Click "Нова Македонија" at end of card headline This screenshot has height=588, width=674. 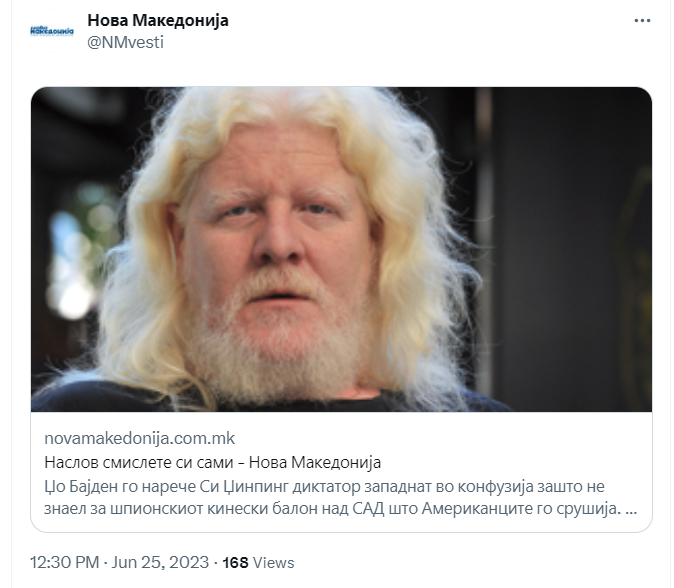(x=315, y=462)
